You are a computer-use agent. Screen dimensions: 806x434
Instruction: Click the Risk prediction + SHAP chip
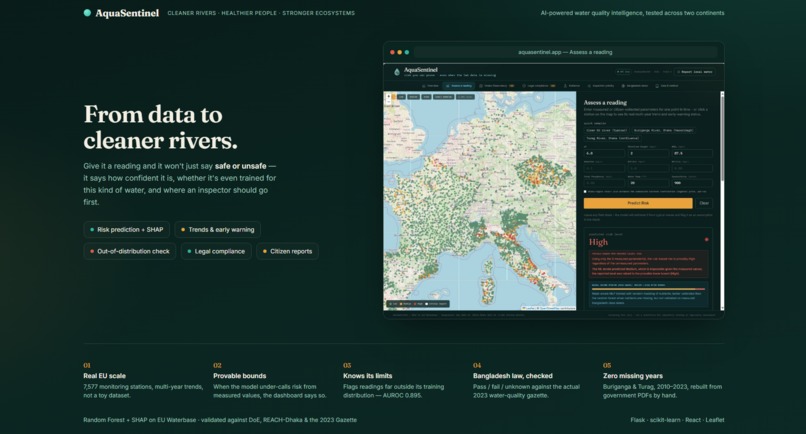click(126, 230)
